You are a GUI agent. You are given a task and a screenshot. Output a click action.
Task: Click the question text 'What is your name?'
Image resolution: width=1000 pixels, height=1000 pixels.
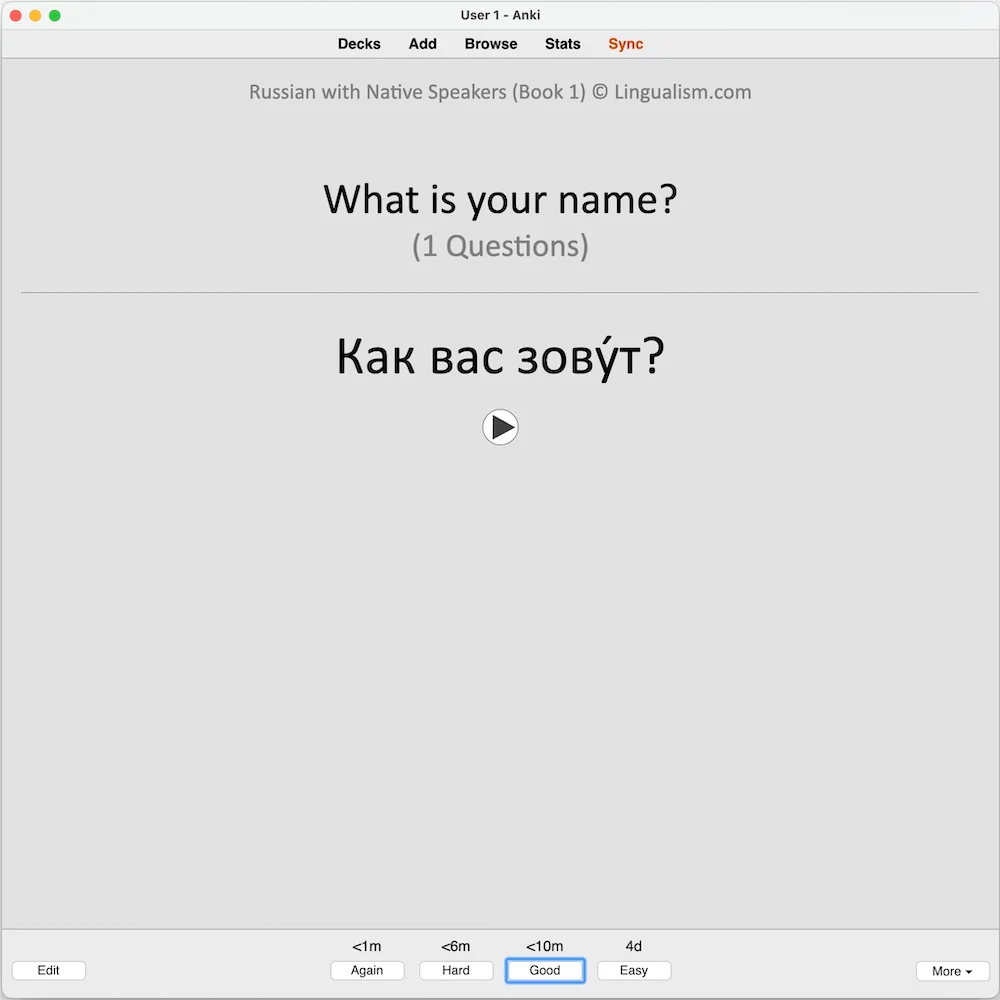coord(500,200)
